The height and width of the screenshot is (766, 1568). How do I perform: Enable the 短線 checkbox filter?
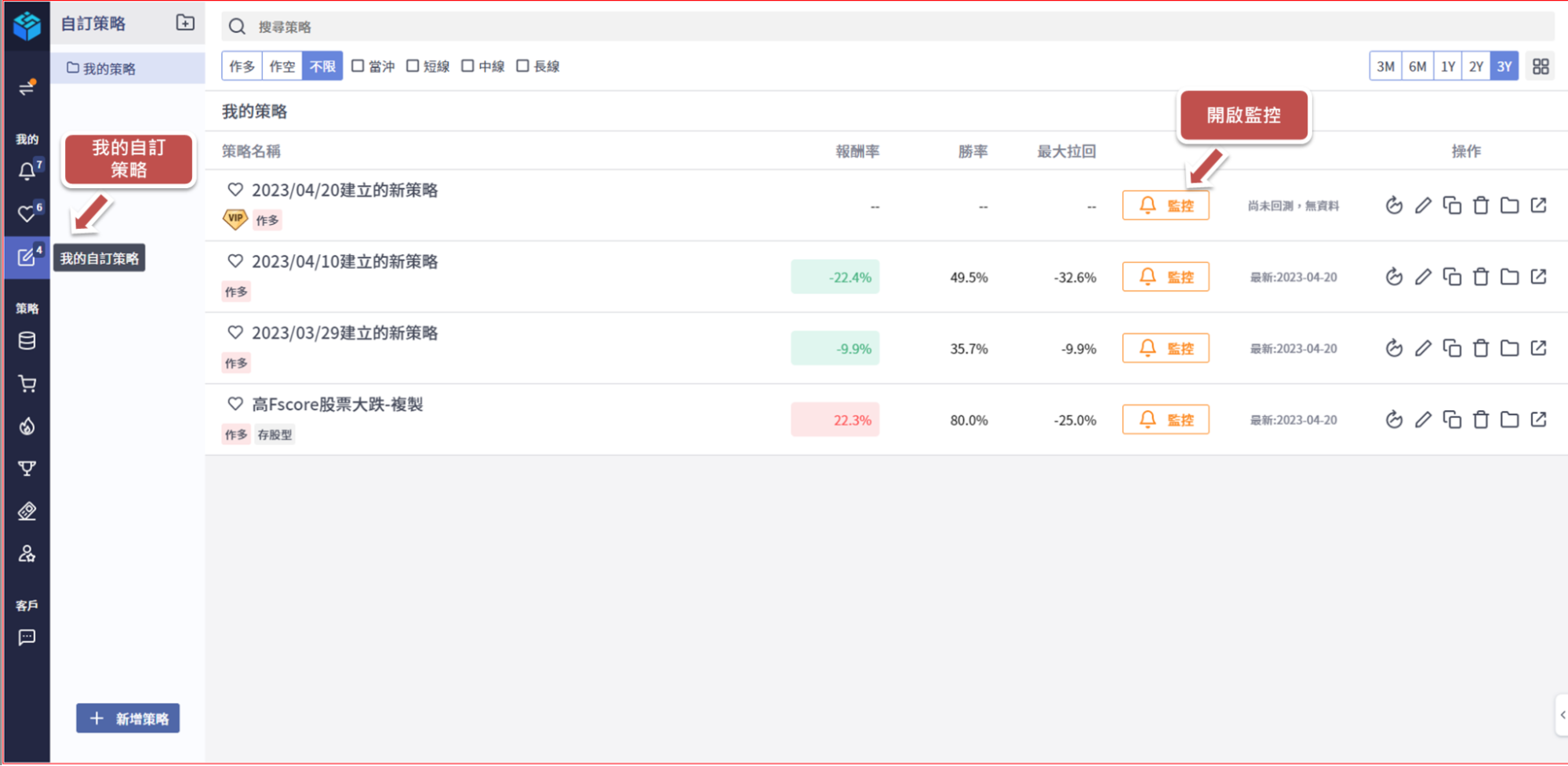pos(413,66)
